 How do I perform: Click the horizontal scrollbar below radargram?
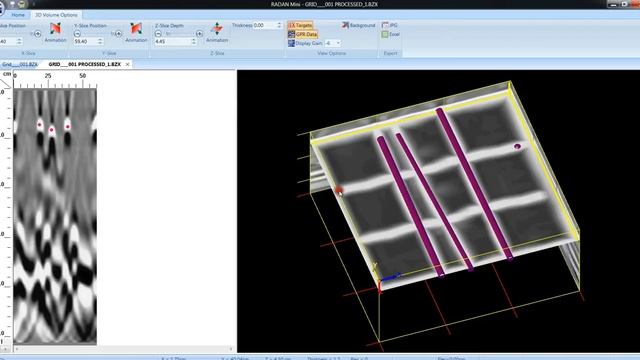click(x=124, y=349)
